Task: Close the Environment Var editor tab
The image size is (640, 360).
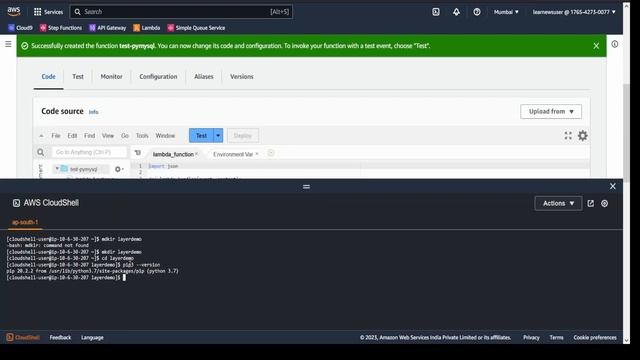Action: [257, 154]
